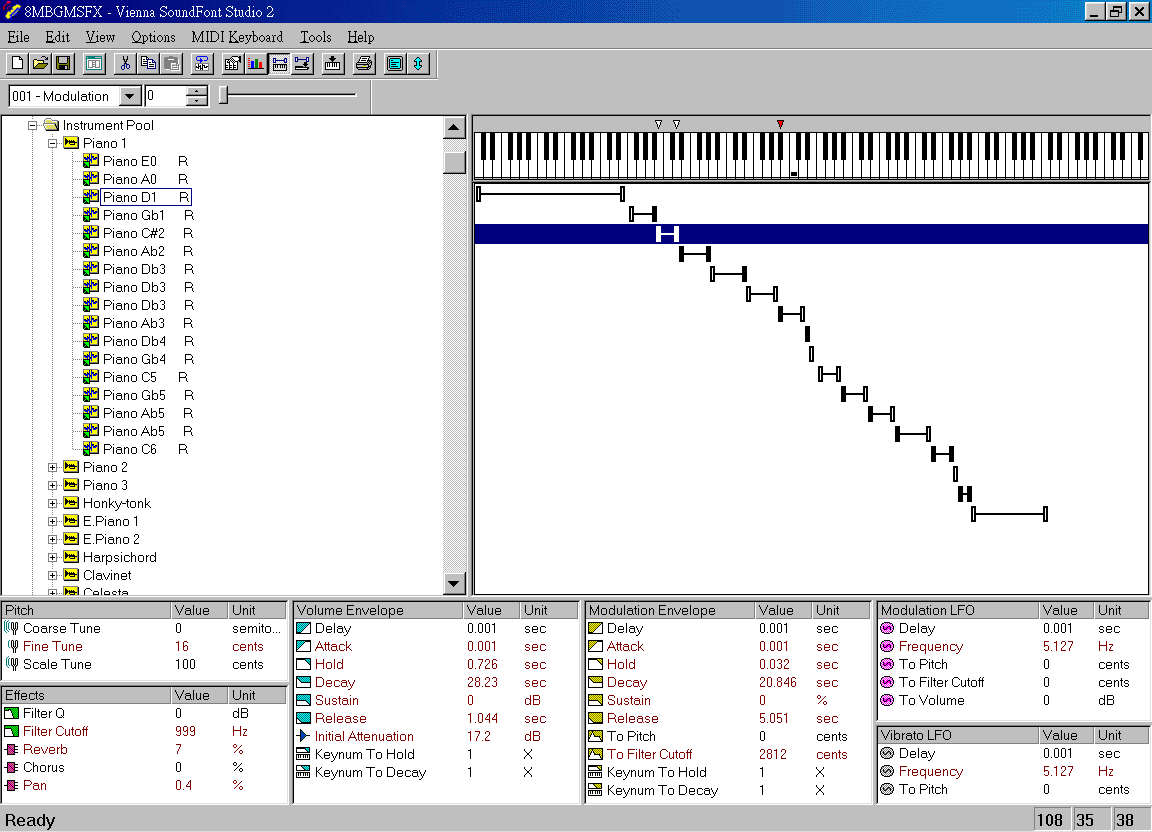Click the keyboard download toolbar icon
This screenshot has height=832, width=1152.
(x=333, y=64)
